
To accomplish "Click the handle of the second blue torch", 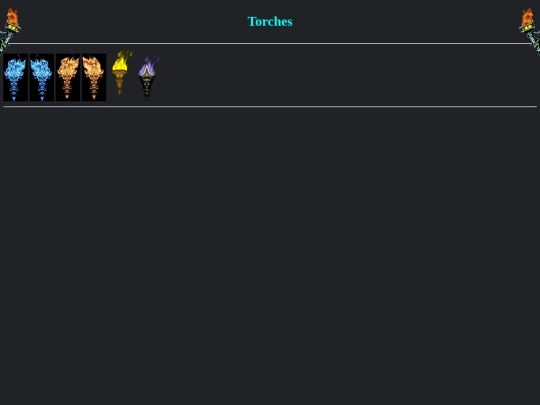I will click(42, 91).
